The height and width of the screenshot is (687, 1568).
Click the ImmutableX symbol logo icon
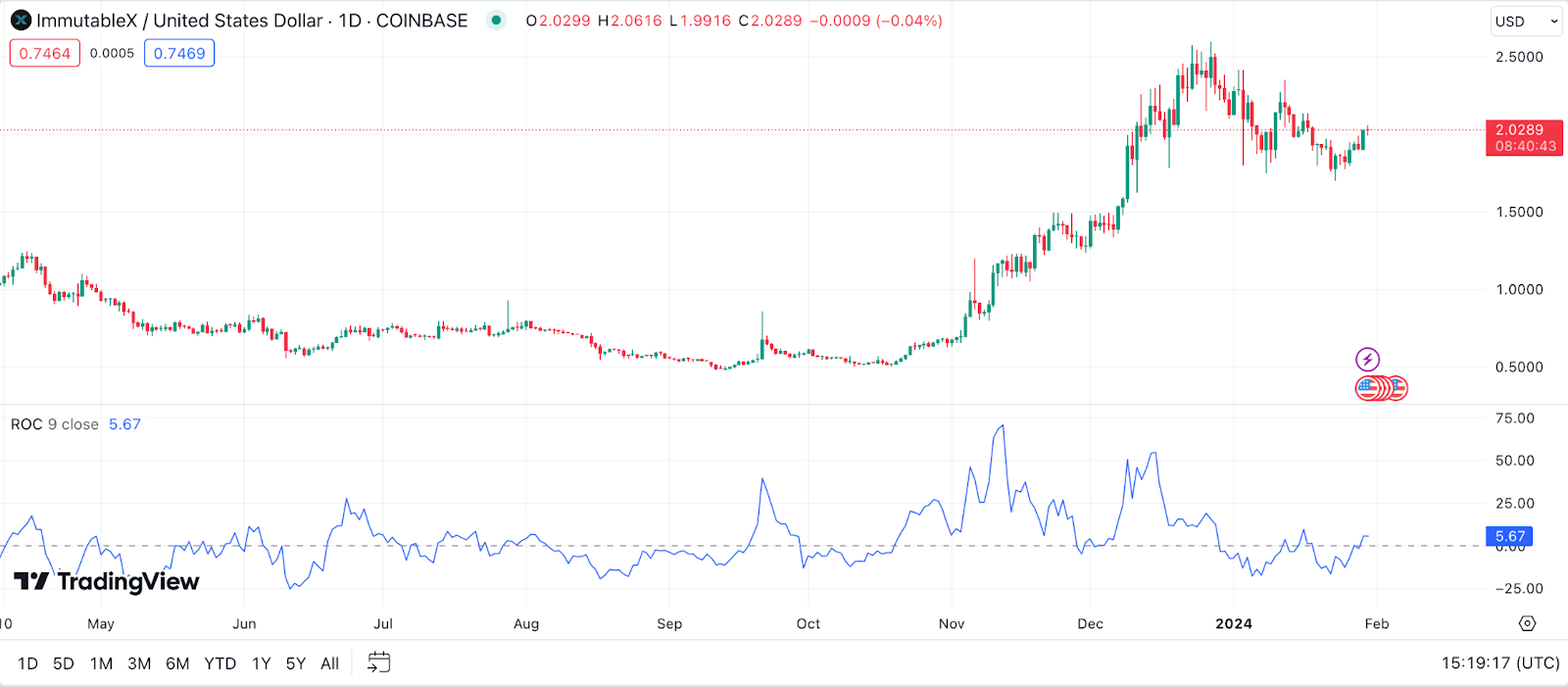pyautogui.click(x=21, y=21)
